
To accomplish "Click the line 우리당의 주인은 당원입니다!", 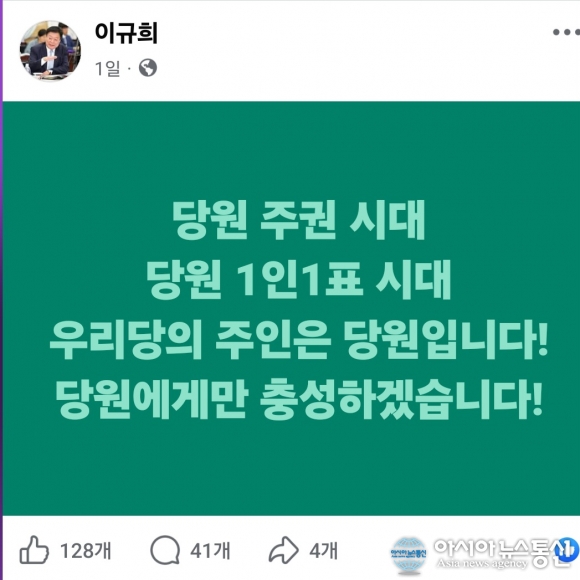I will (x=299, y=339).
